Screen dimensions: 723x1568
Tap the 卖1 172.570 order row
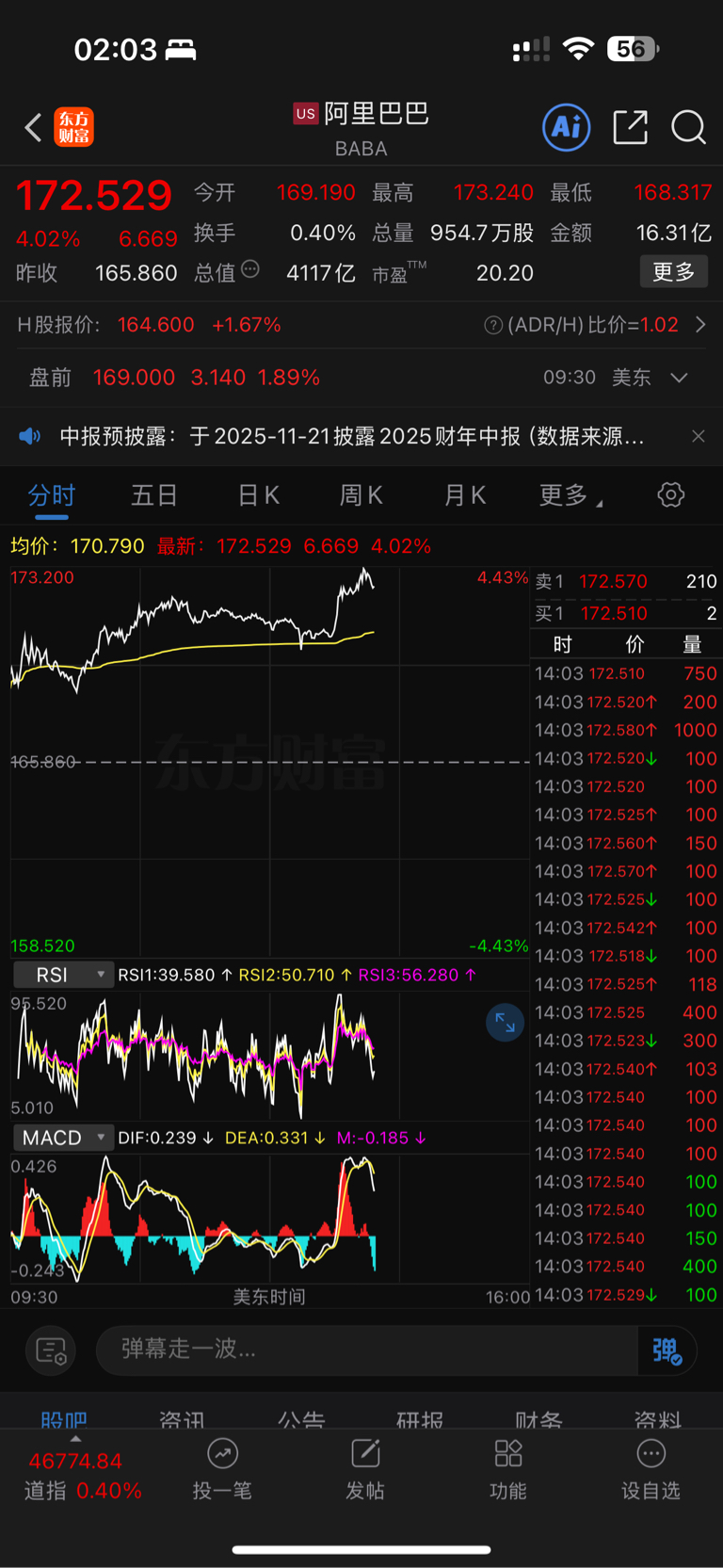[x=626, y=581]
